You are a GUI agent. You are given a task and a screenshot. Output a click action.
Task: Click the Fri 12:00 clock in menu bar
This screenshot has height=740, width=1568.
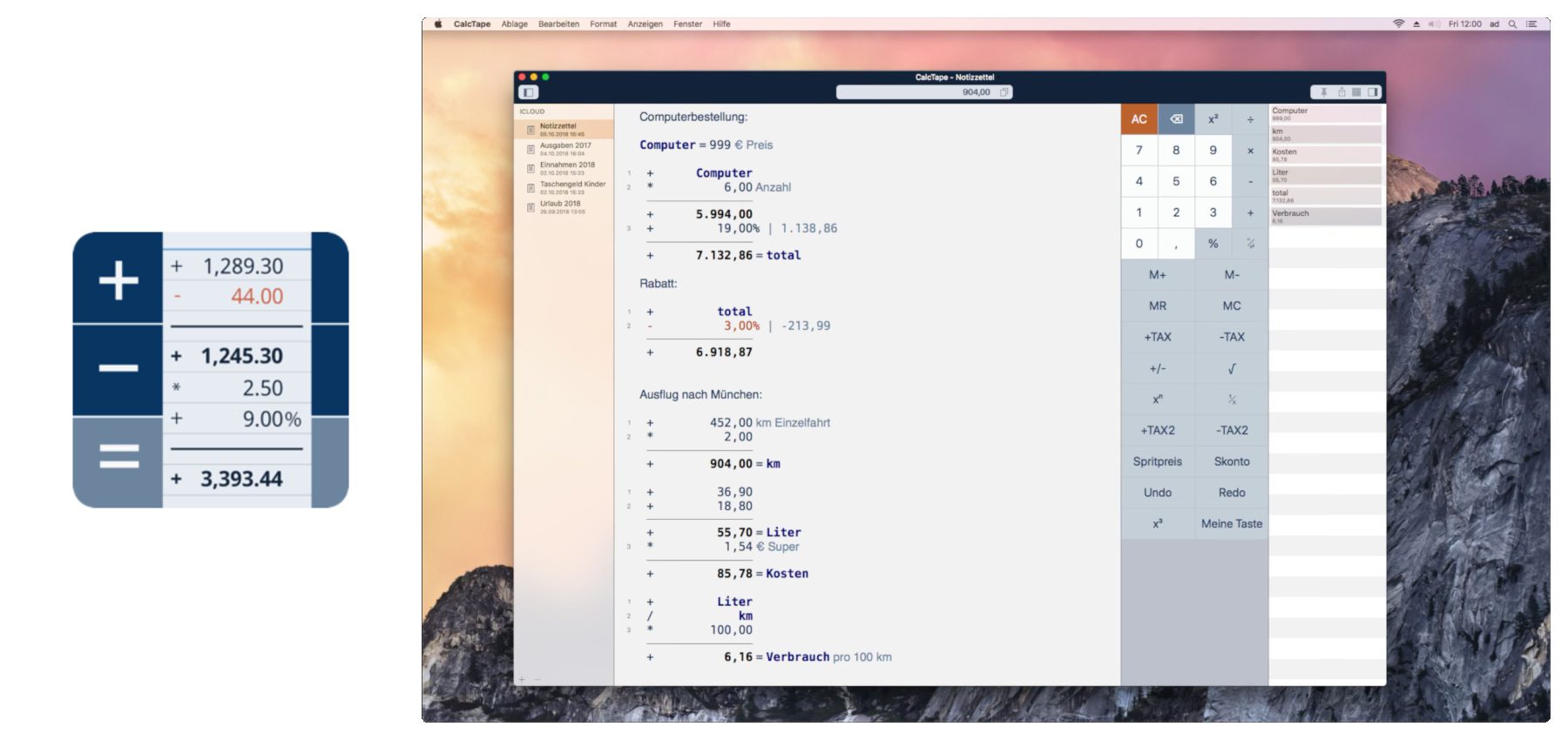tap(1464, 24)
